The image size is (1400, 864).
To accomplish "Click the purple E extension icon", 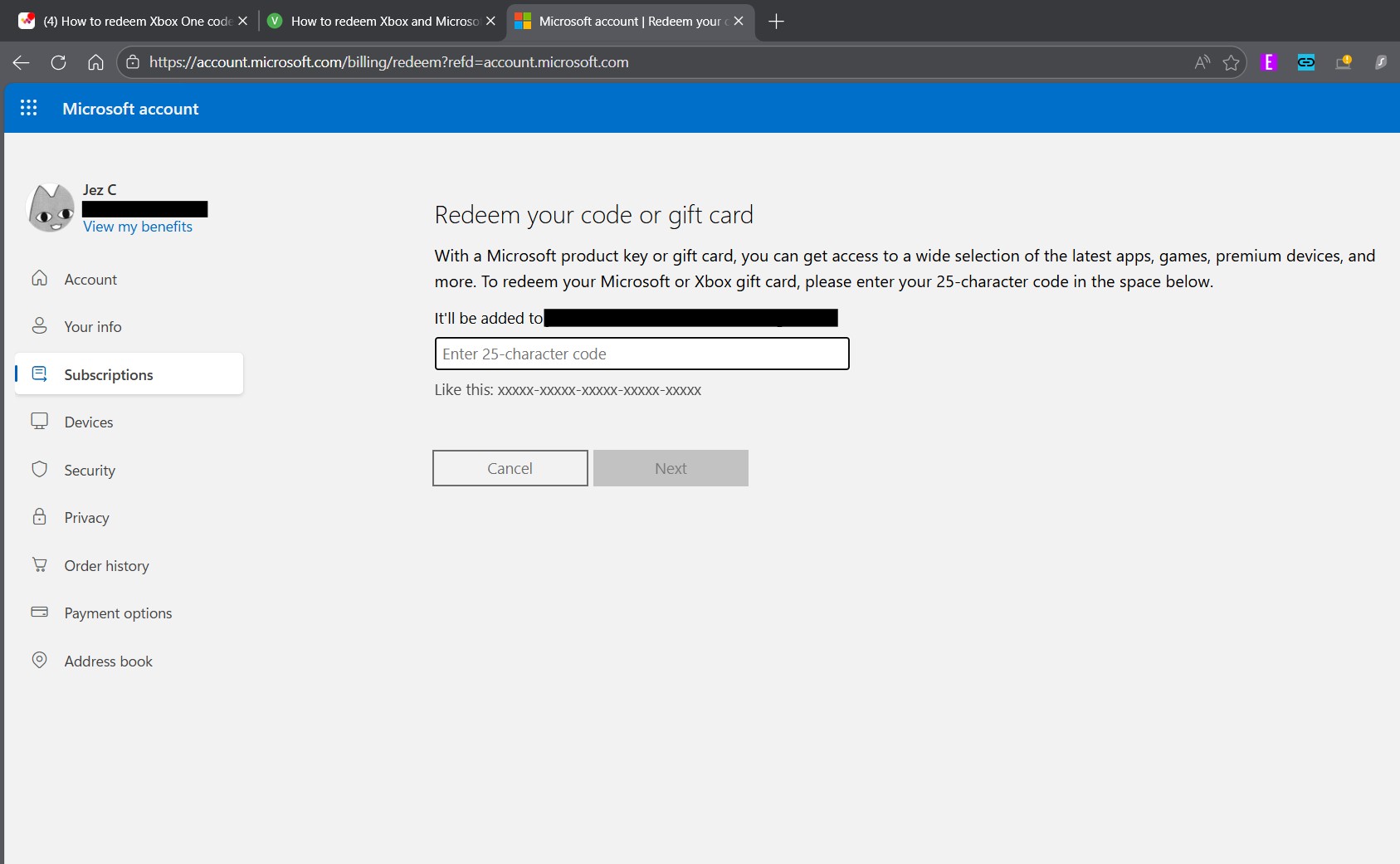I will click(x=1268, y=61).
